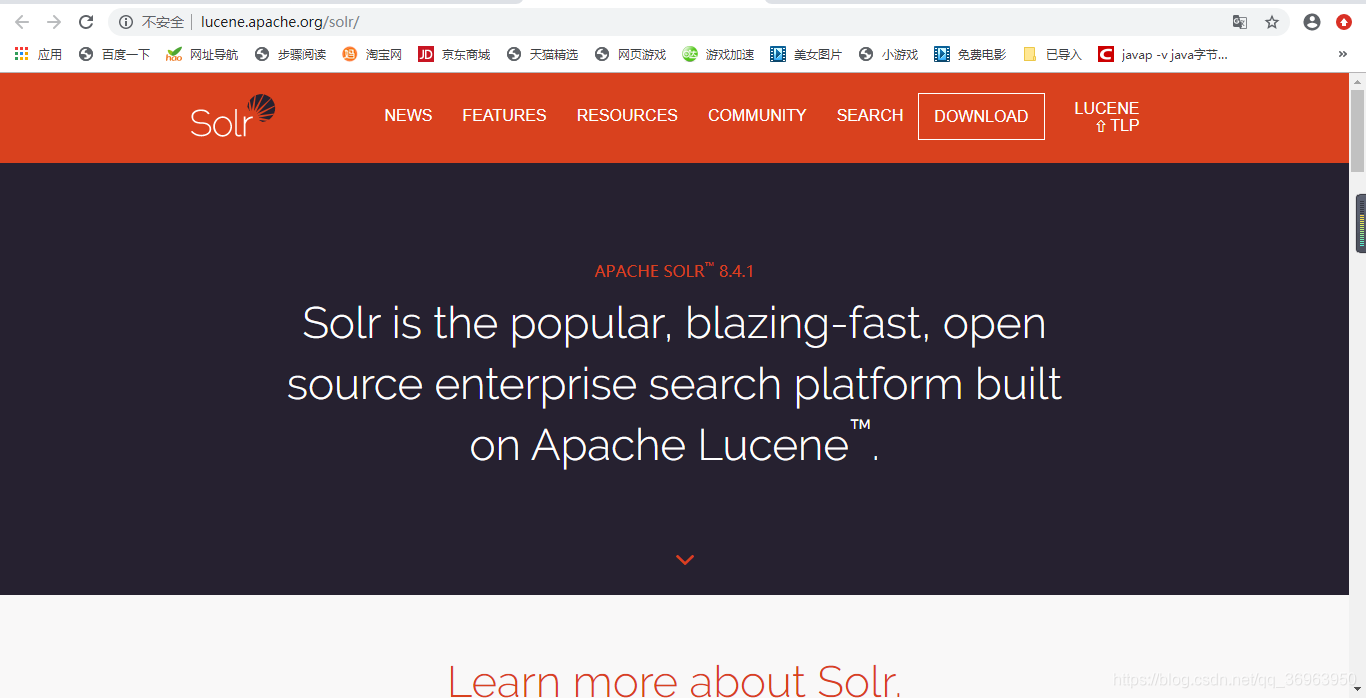
Task: Click the down chevron to reveal more content
Action: pos(684,560)
